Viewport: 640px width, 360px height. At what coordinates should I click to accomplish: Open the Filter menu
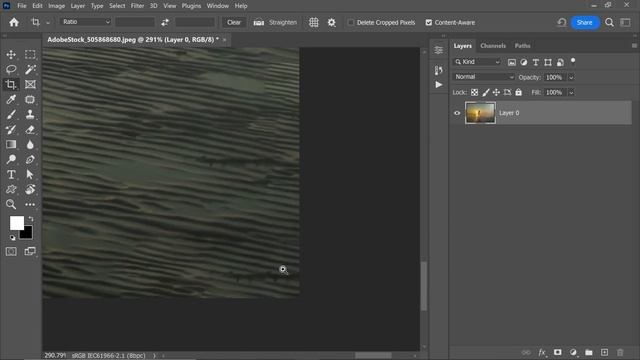[x=137, y=6]
